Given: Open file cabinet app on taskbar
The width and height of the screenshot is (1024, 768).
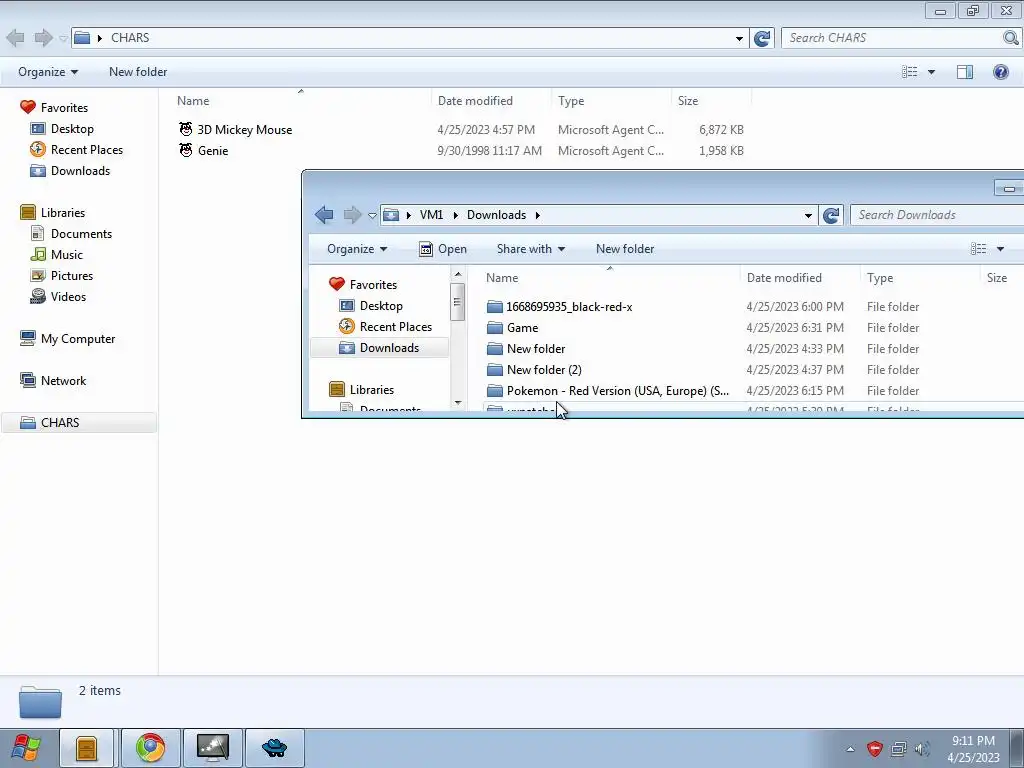Looking at the screenshot, I should tap(86, 748).
